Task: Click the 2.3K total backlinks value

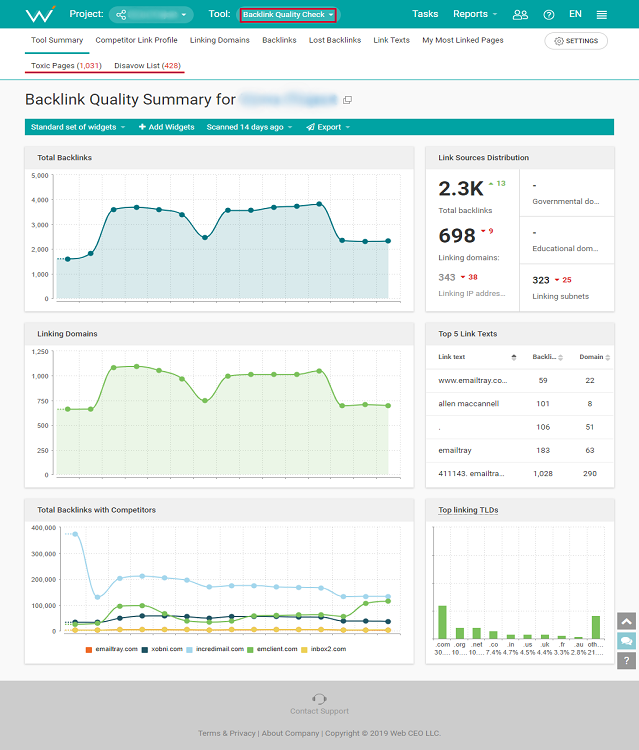Action: pyautogui.click(x=461, y=188)
